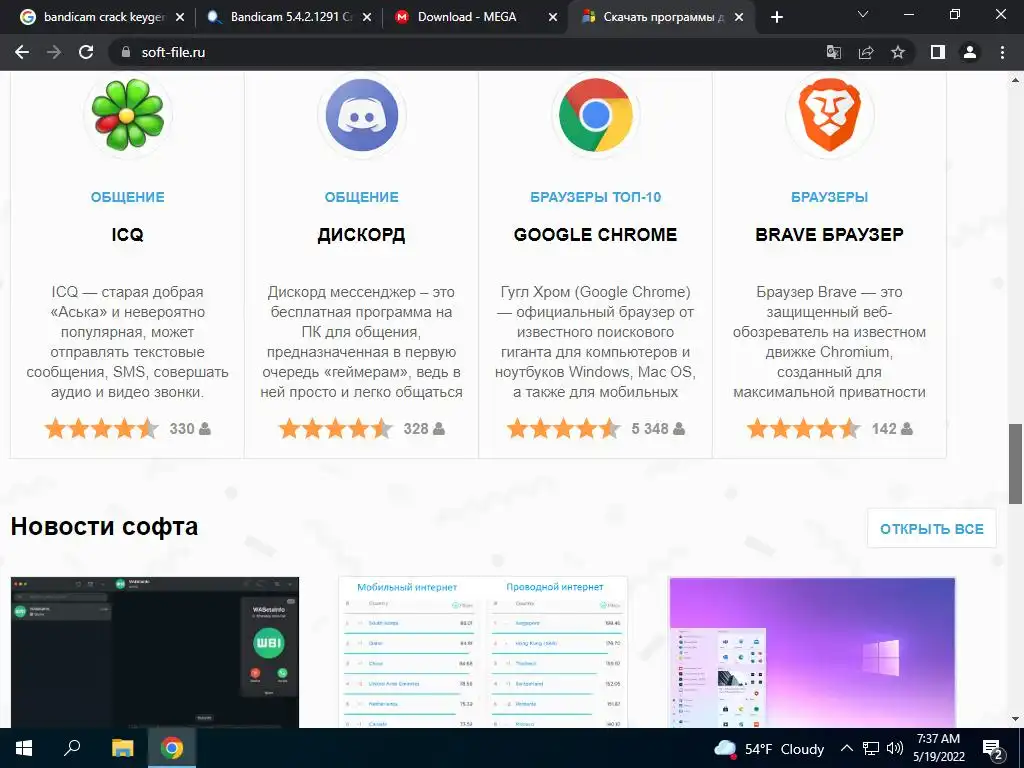Open the Chrome three-dot menu
1024x768 pixels.
click(1002, 52)
